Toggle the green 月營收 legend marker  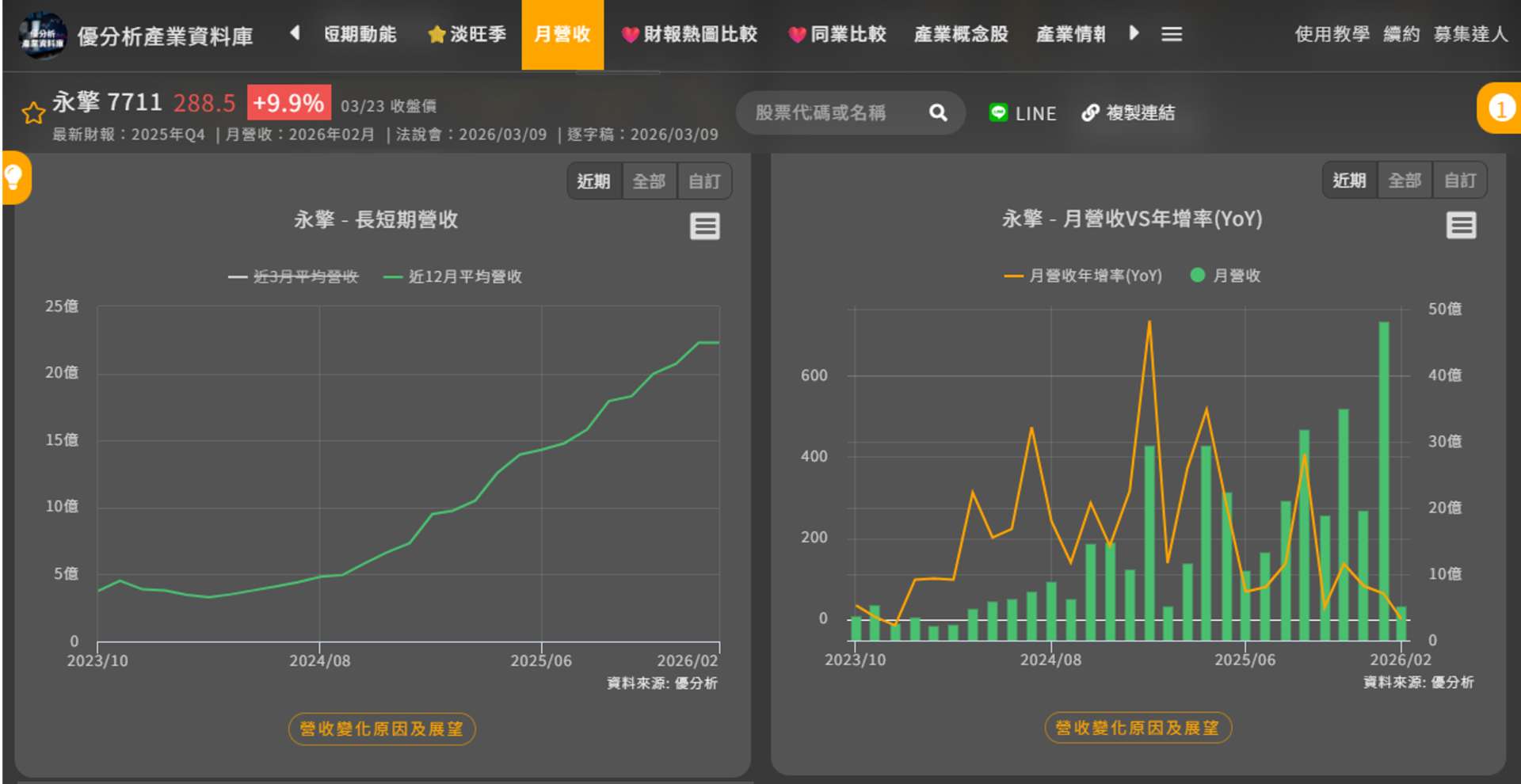[x=1198, y=275]
